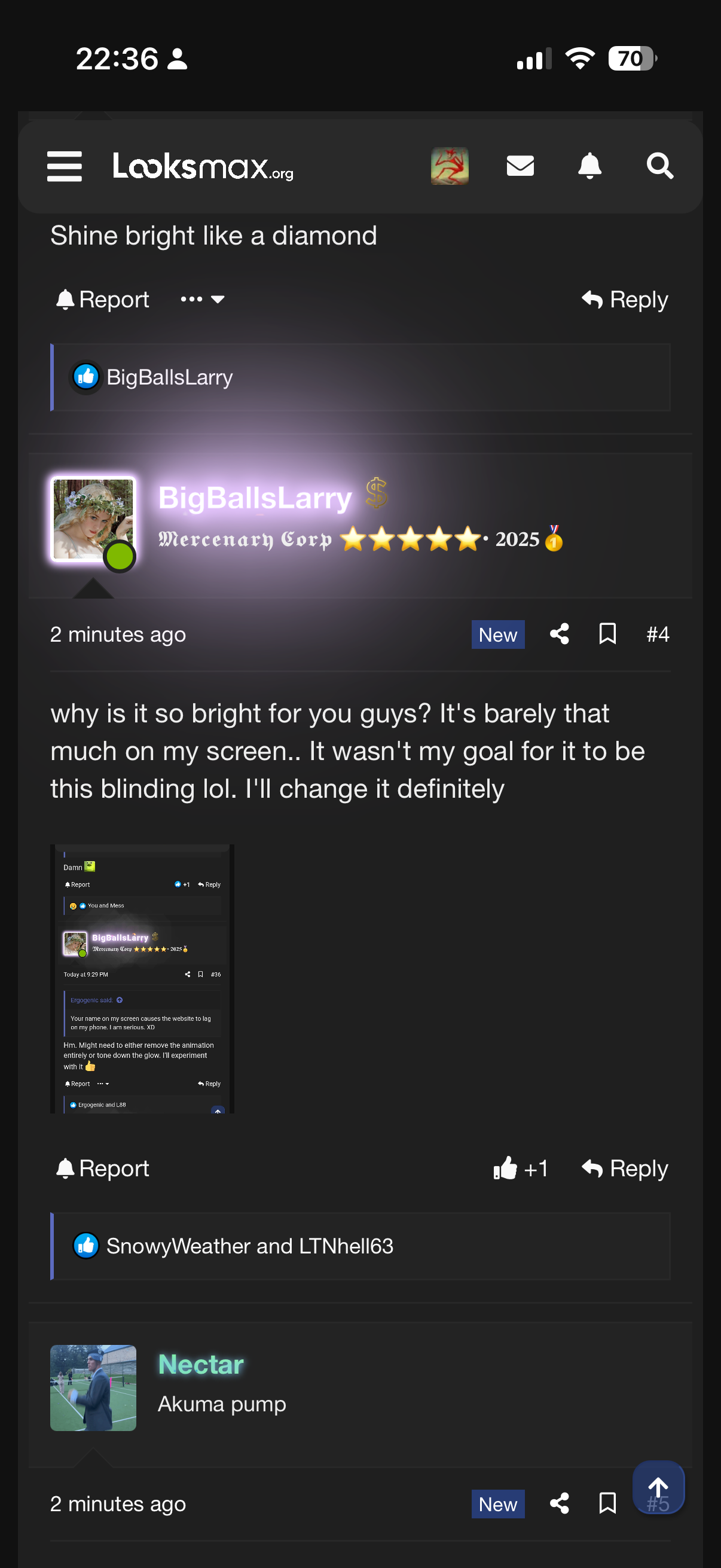The height and width of the screenshot is (1568, 721).
Task: Open the Looksmax.org home logo
Action: coord(203,166)
